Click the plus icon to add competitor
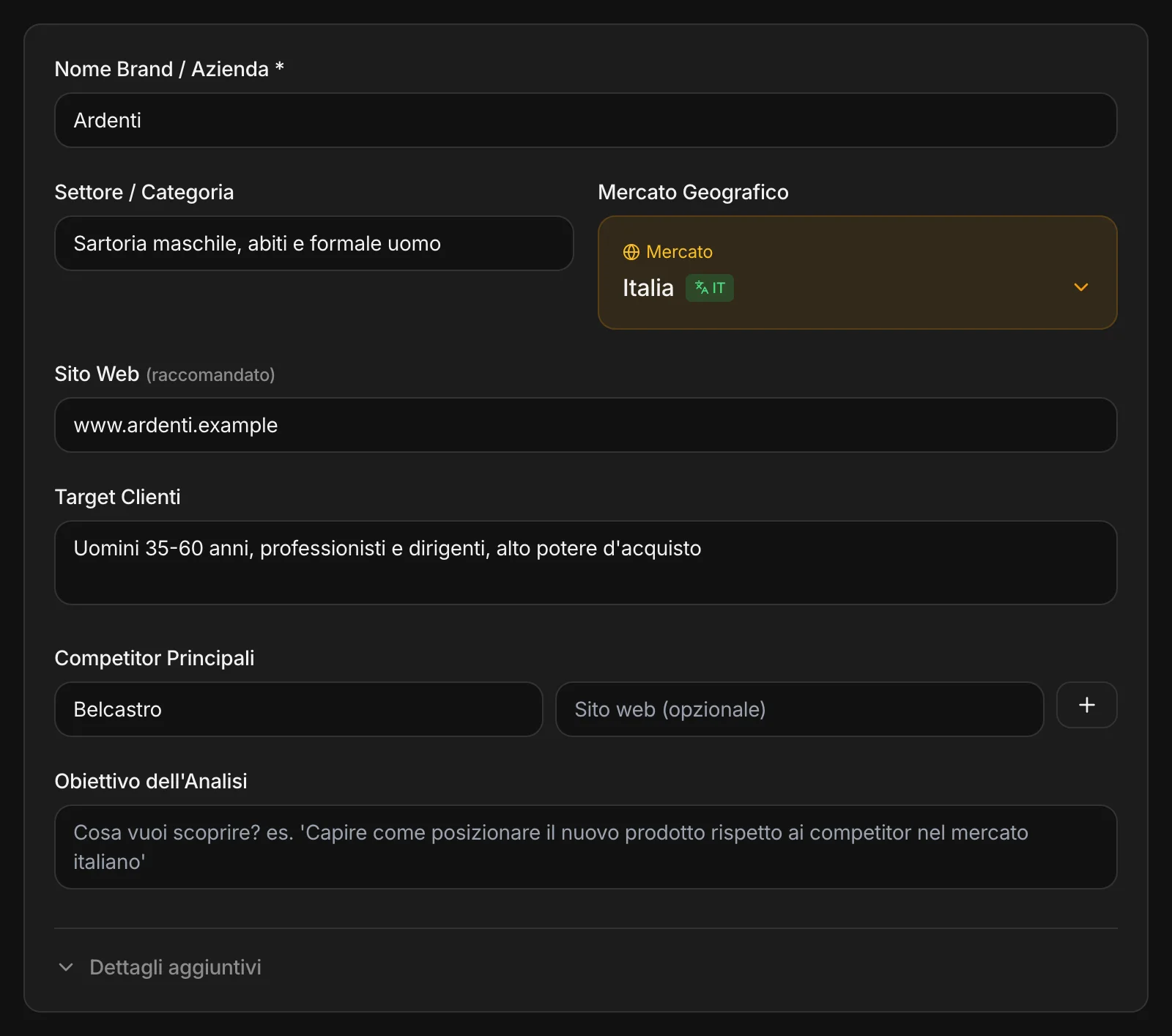This screenshot has width=1172, height=1036. point(1086,705)
